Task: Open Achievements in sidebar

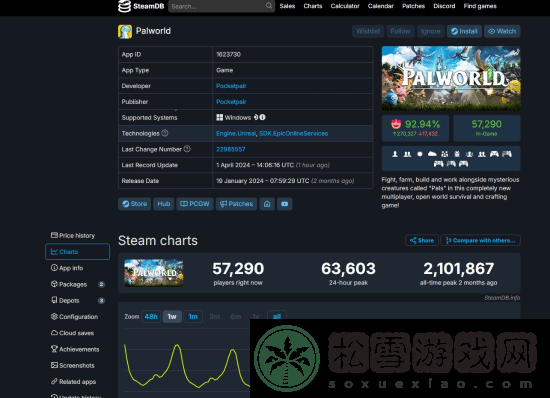Action: (x=75, y=349)
